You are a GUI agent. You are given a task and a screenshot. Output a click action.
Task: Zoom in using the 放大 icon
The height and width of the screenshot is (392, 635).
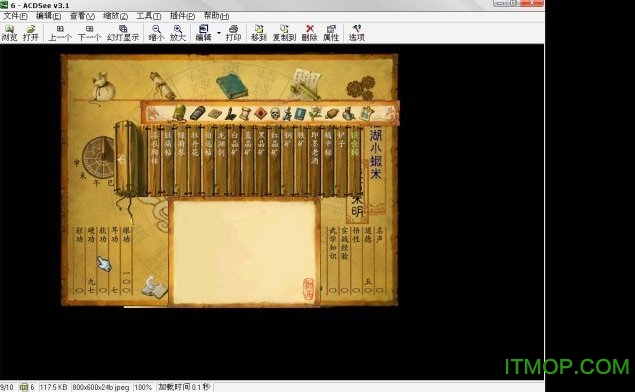pos(177,33)
